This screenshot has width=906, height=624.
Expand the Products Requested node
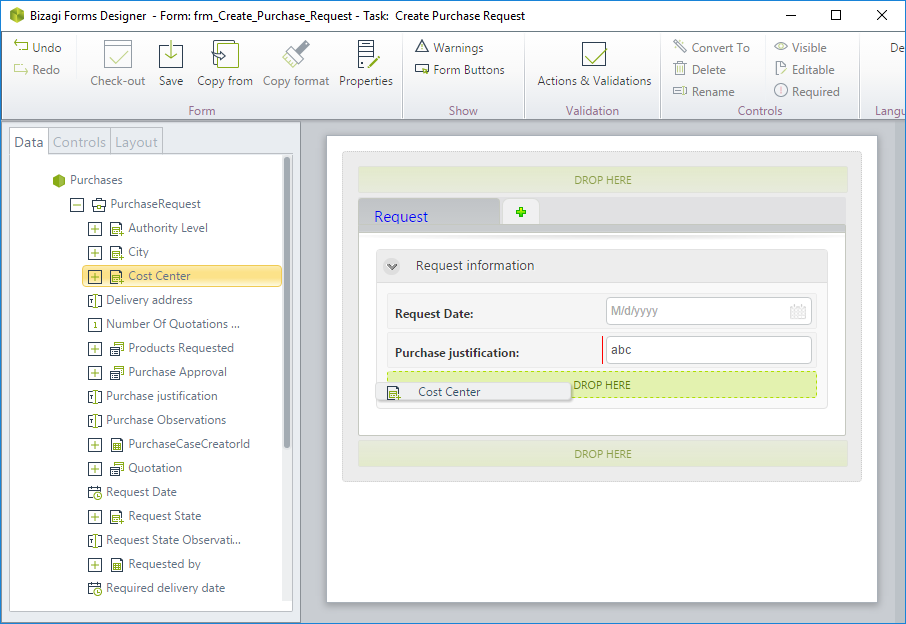pyautogui.click(x=95, y=348)
